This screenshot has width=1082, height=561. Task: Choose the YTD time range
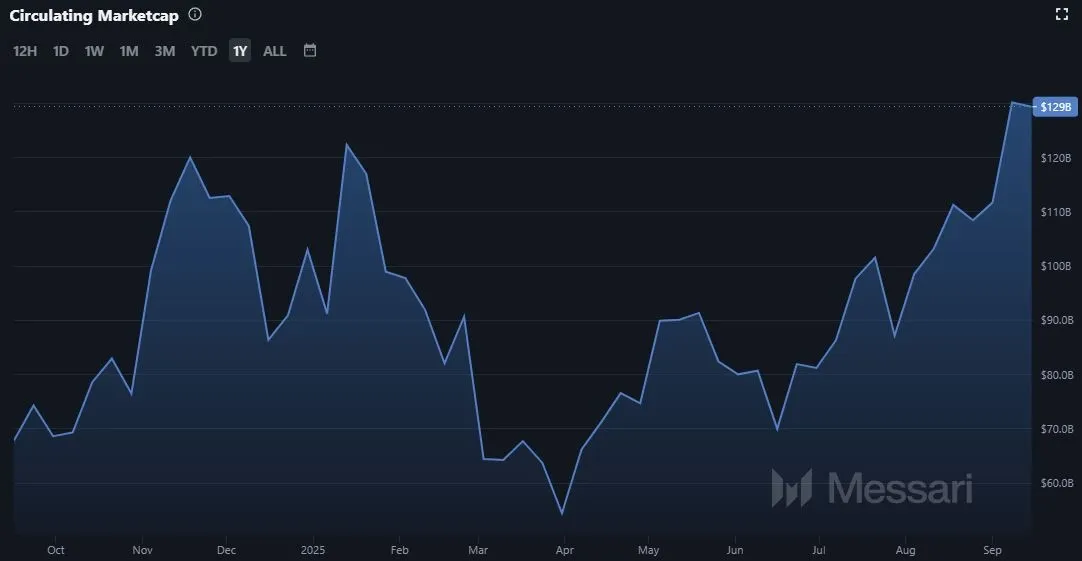[x=204, y=51]
